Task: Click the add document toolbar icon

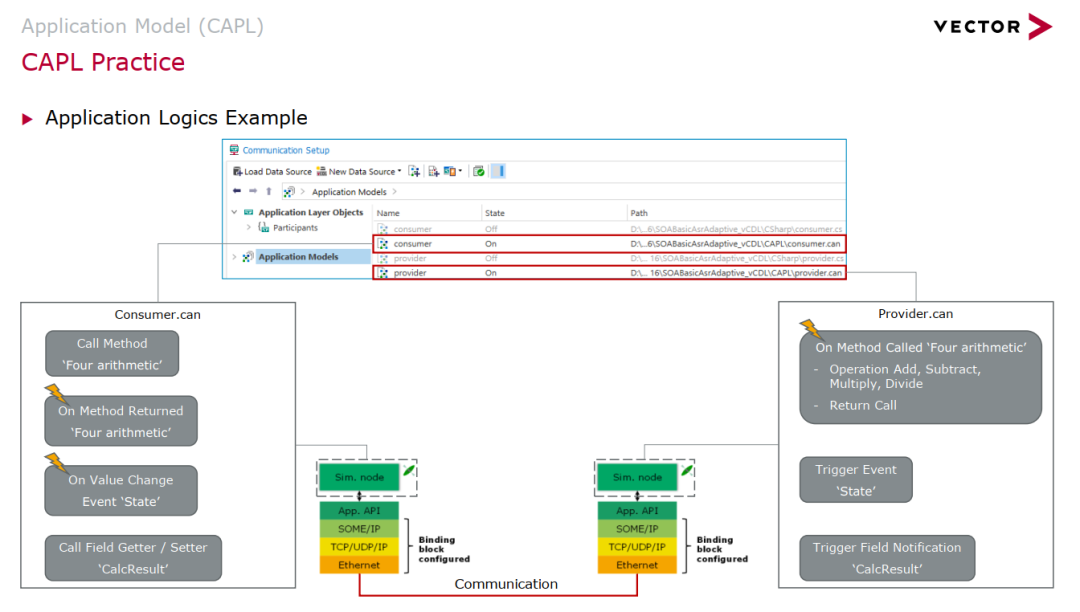Action: pyautogui.click(x=433, y=171)
